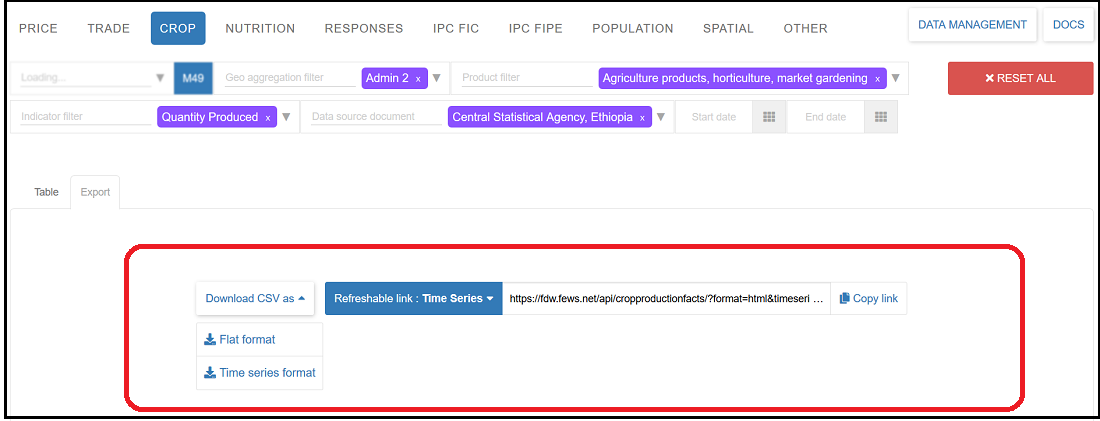Viewport: 1100px width, 421px height.
Task: Click the Indicator filter input field
Action: tap(85, 117)
